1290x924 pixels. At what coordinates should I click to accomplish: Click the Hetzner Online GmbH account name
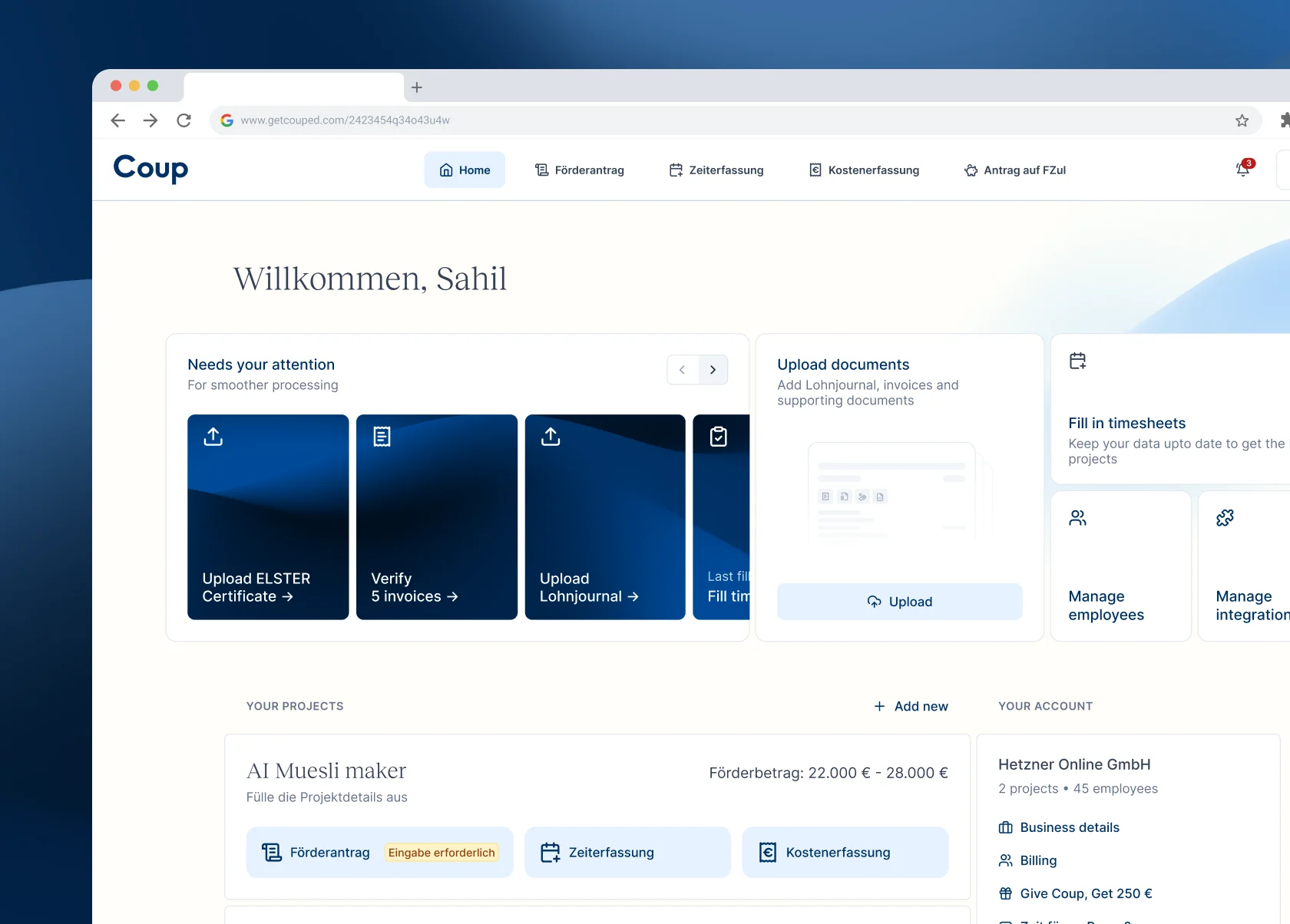click(x=1074, y=764)
